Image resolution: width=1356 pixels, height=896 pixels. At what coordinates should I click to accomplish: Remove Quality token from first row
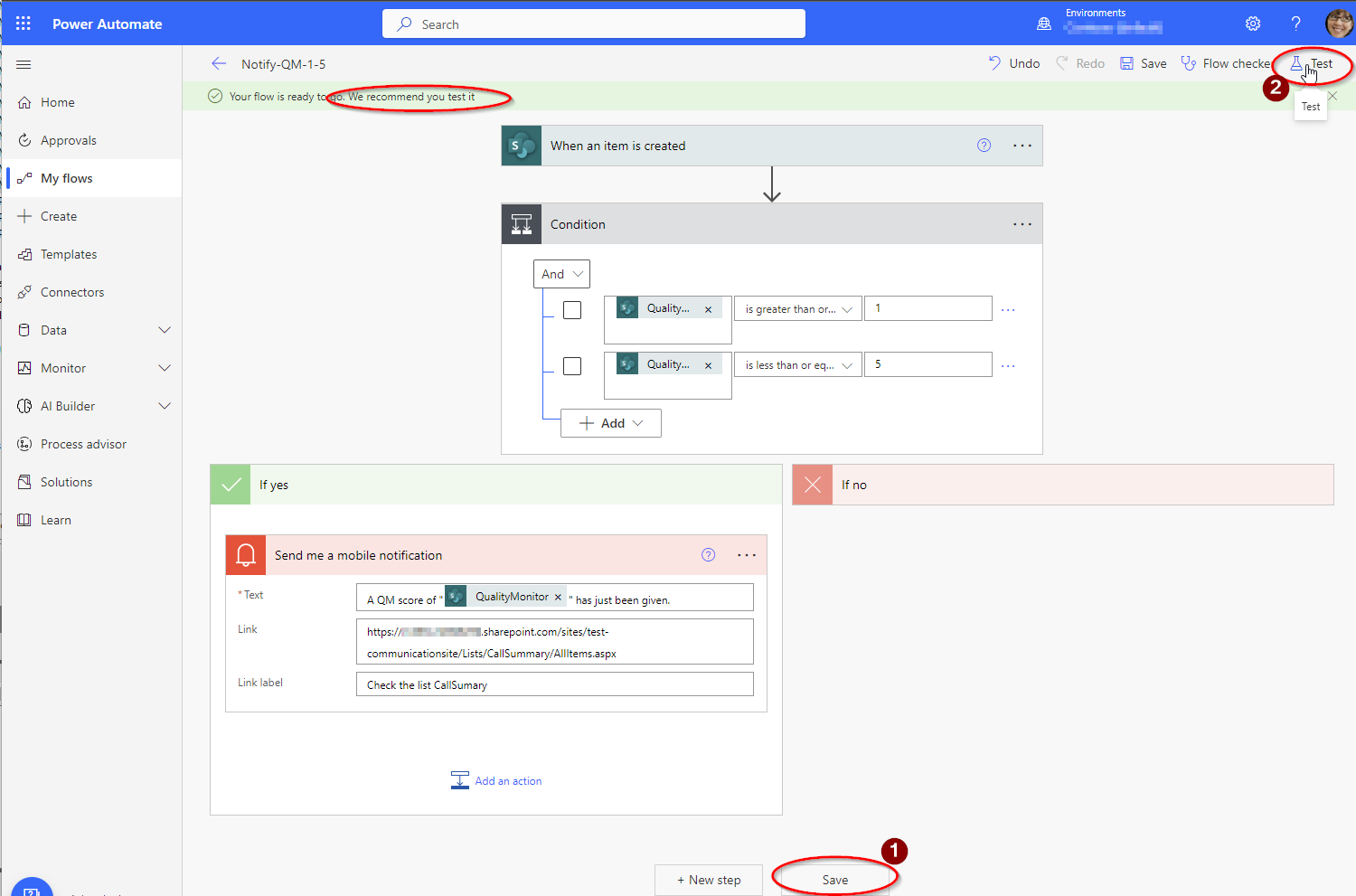(708, 309)
